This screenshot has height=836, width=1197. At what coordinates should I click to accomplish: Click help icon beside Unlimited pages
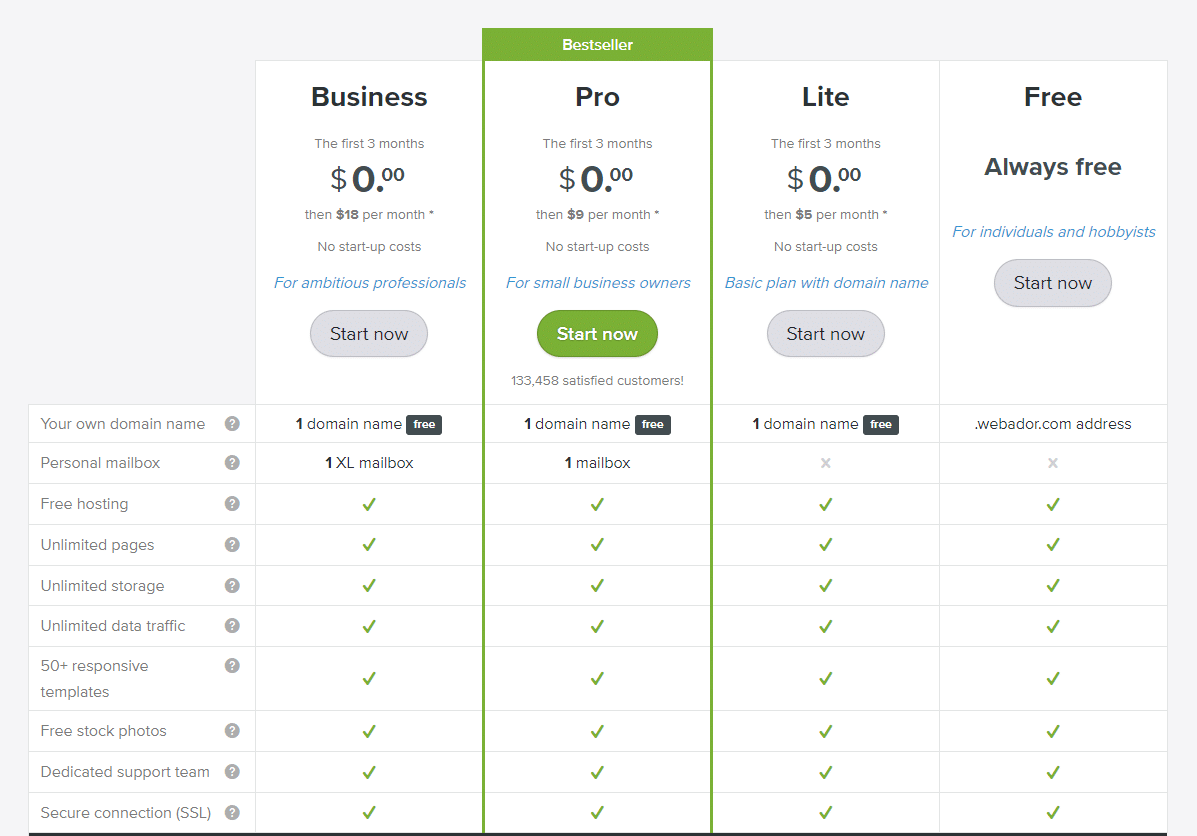232,544
